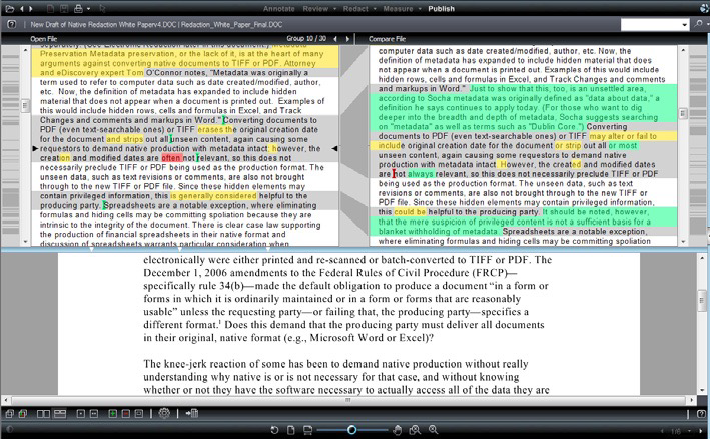Image resolution: width=710 pixels, height=439 pixels.
Task: Click the copy documents icon in bottom toolbar
Action: tap(10, 413)
